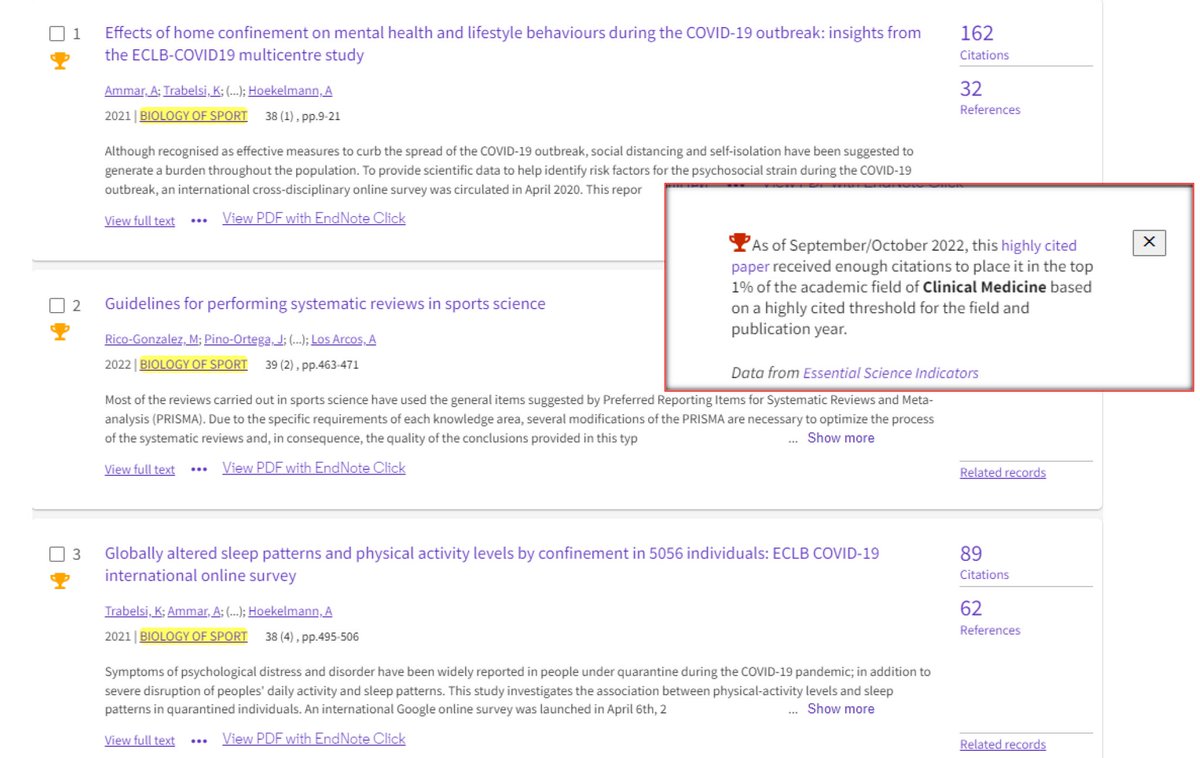Open Guidelines for performing systematic reviews title
Screen dimensions: 1200x758
(x=325, y=304)
